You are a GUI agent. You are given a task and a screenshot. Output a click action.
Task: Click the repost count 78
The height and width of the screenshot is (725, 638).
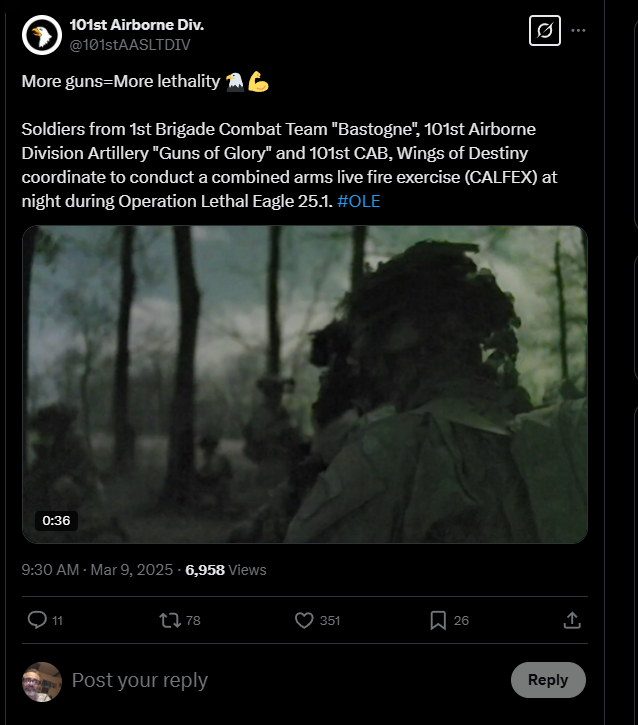(193, 621)
